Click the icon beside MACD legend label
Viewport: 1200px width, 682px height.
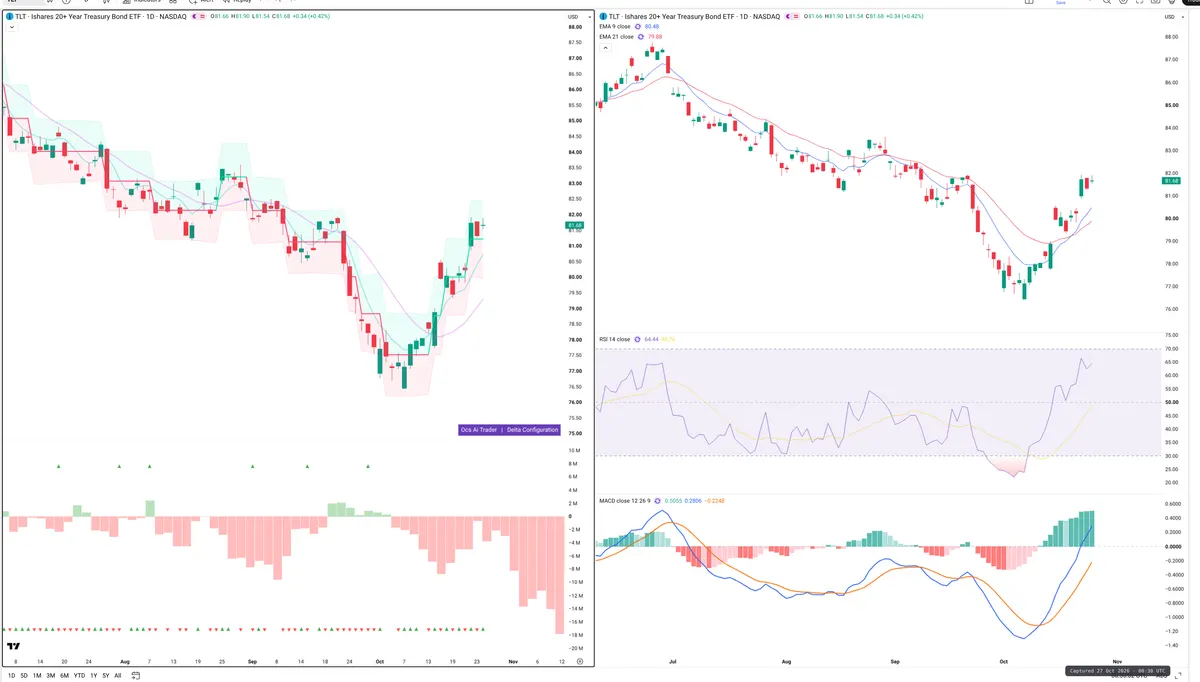[x=657, y=501]
